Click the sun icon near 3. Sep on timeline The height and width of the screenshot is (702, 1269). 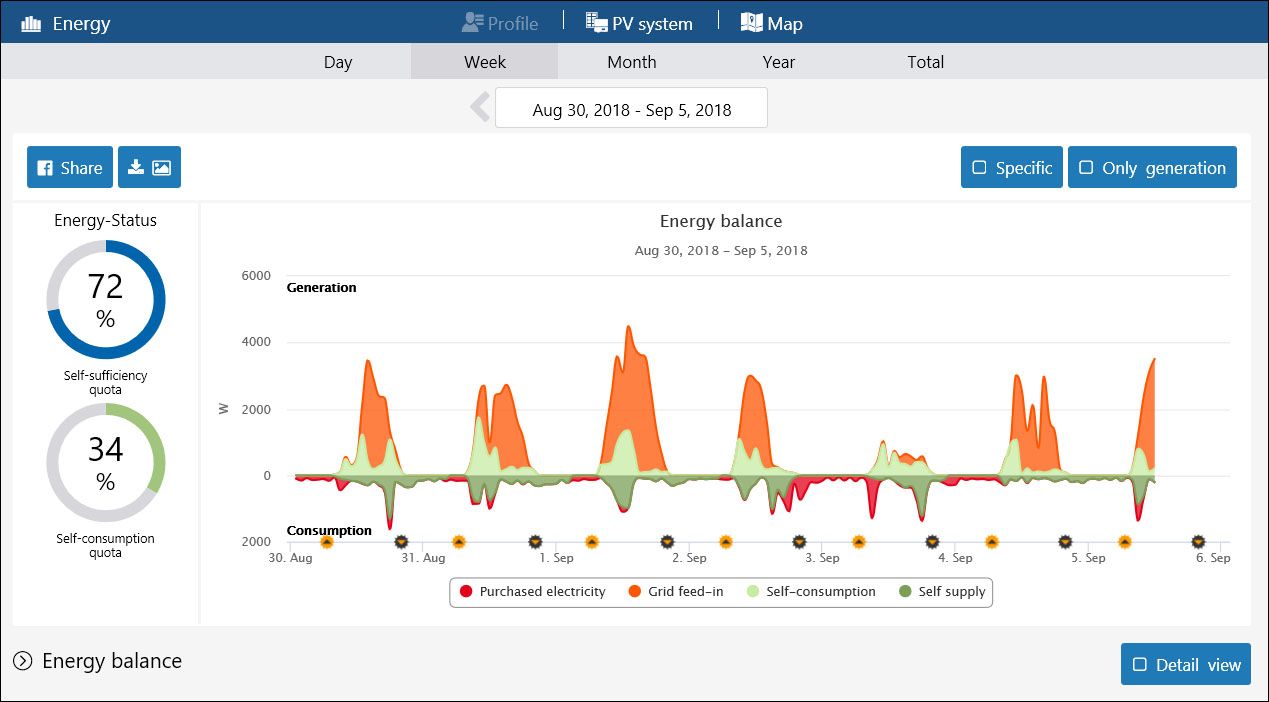pos(858,541)
